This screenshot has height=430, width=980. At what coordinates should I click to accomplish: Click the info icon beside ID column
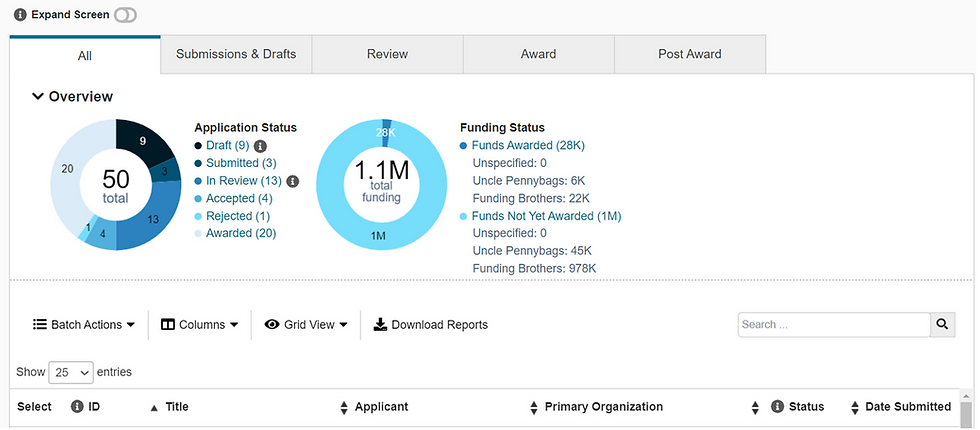pos(77,407)
